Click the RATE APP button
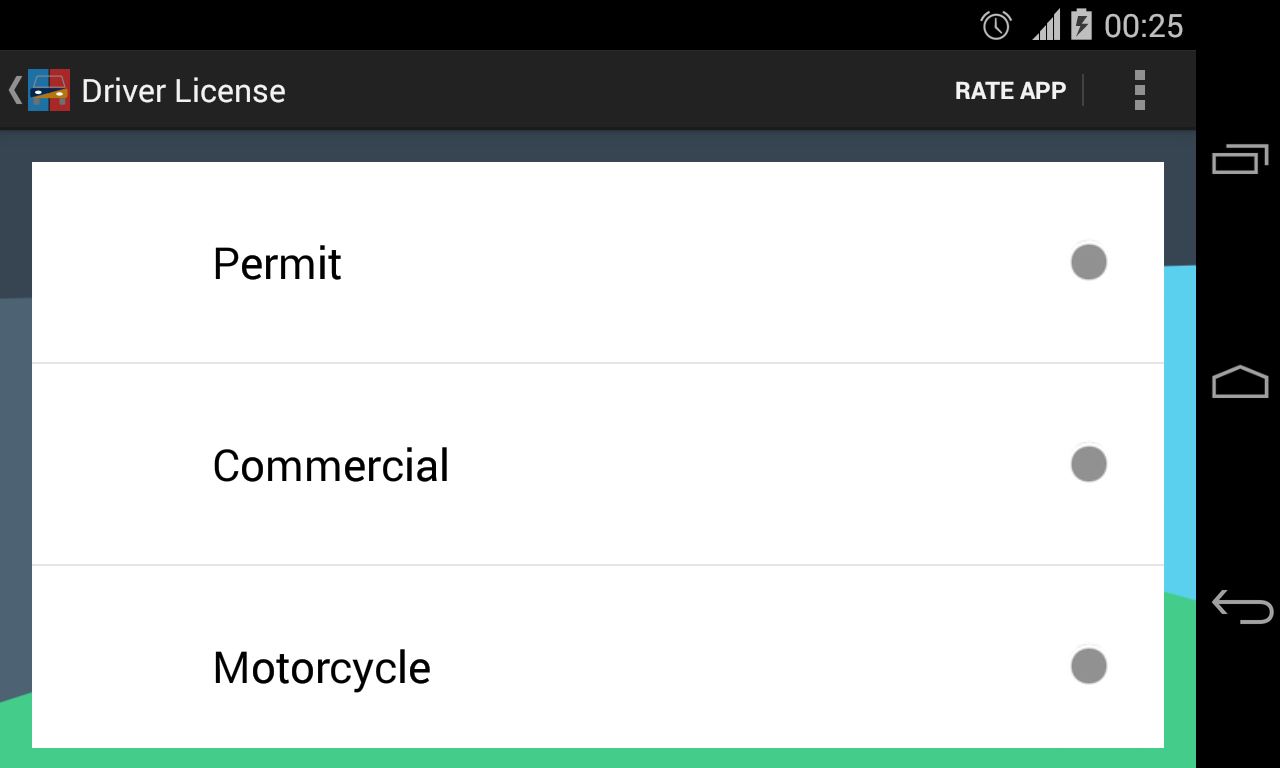Viewport: 1280px width, 768px height. coord(1010,90)
